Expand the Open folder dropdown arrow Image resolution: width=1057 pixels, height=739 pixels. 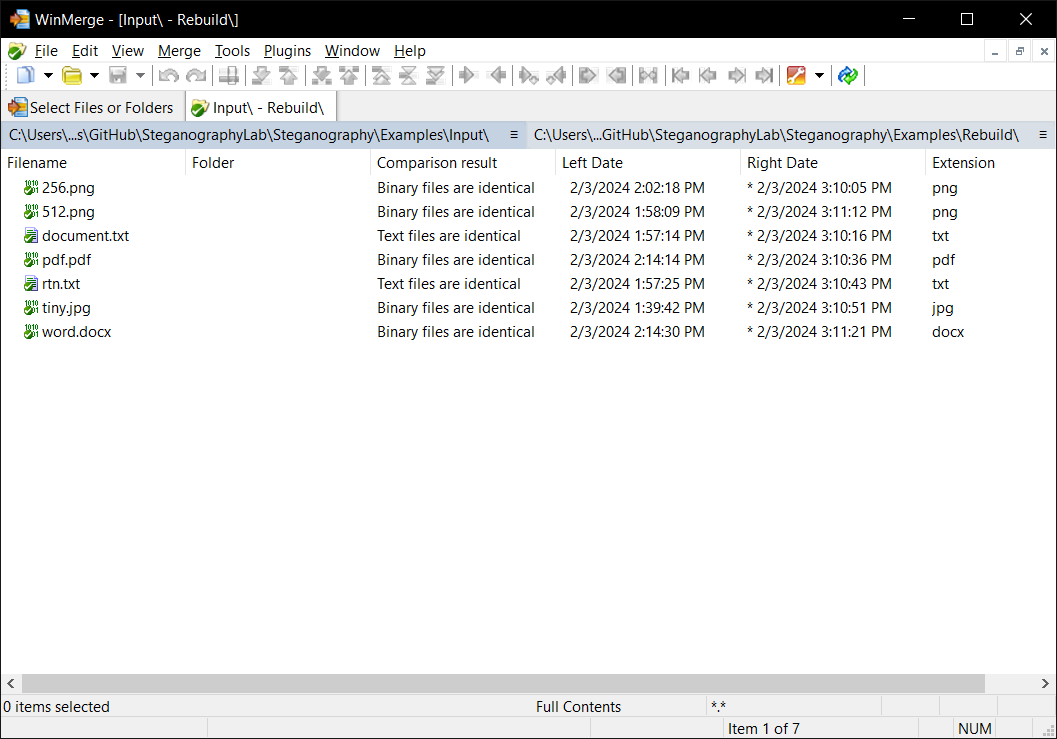point(94,76)
